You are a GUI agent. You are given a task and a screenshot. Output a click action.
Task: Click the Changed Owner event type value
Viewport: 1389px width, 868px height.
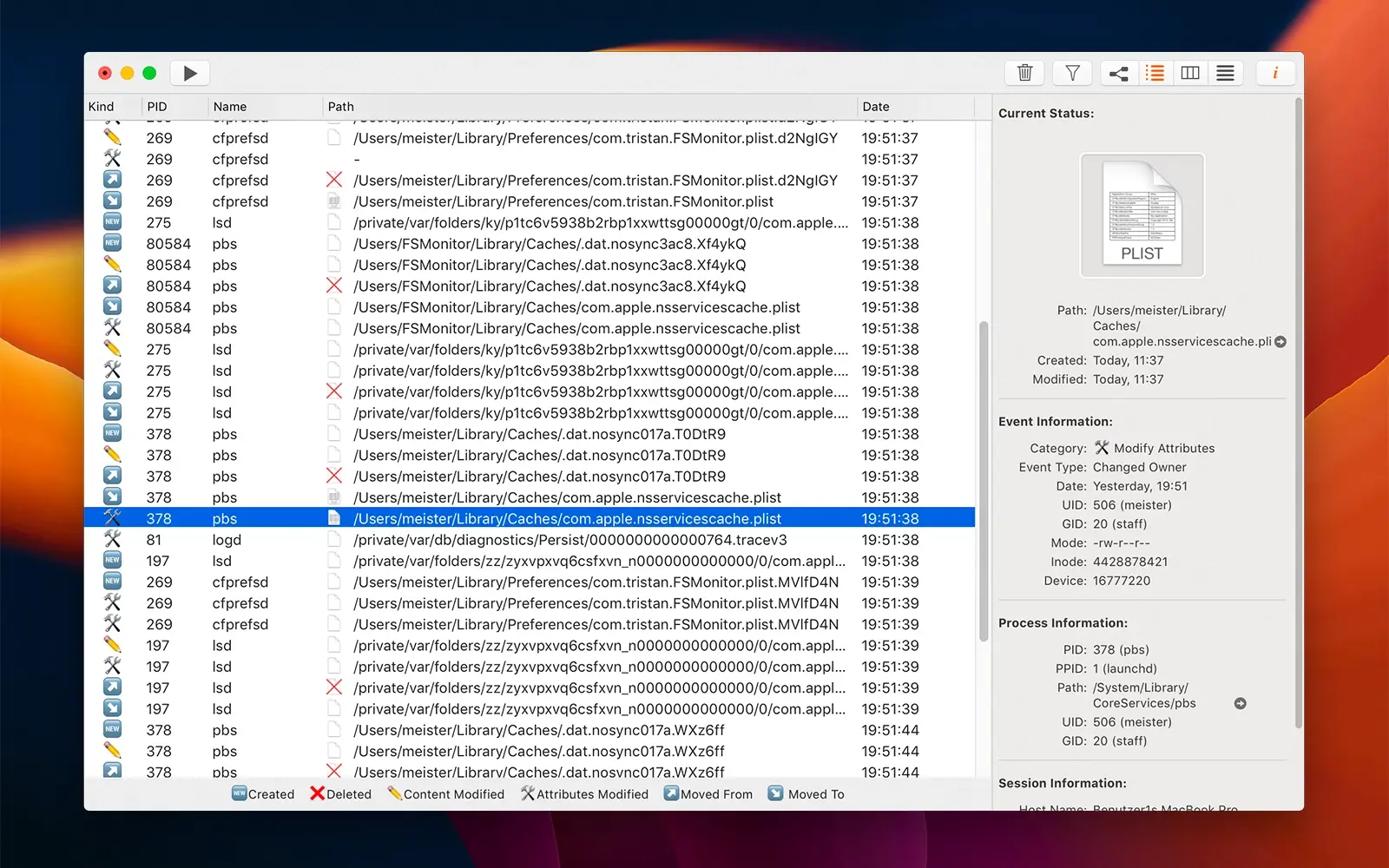click(x=1139, y=467)
